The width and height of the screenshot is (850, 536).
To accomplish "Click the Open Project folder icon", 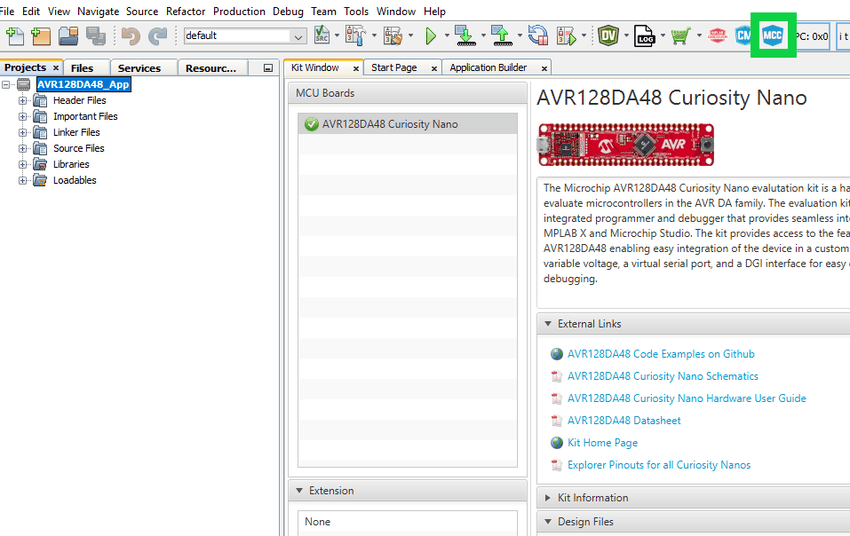I will (x=68, y=36).
